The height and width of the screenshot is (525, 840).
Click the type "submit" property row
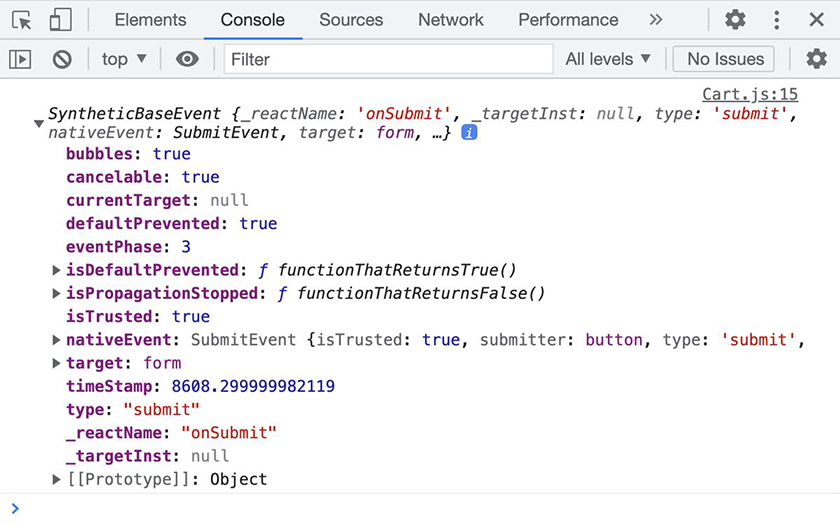133,410
